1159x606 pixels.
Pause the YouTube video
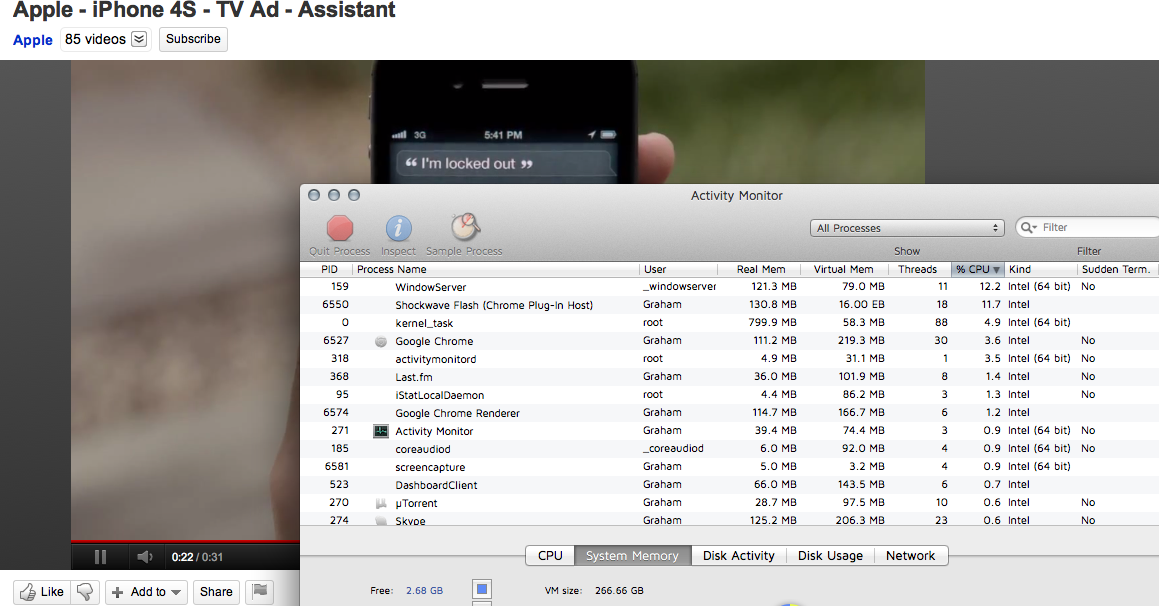tap(101, 557)
